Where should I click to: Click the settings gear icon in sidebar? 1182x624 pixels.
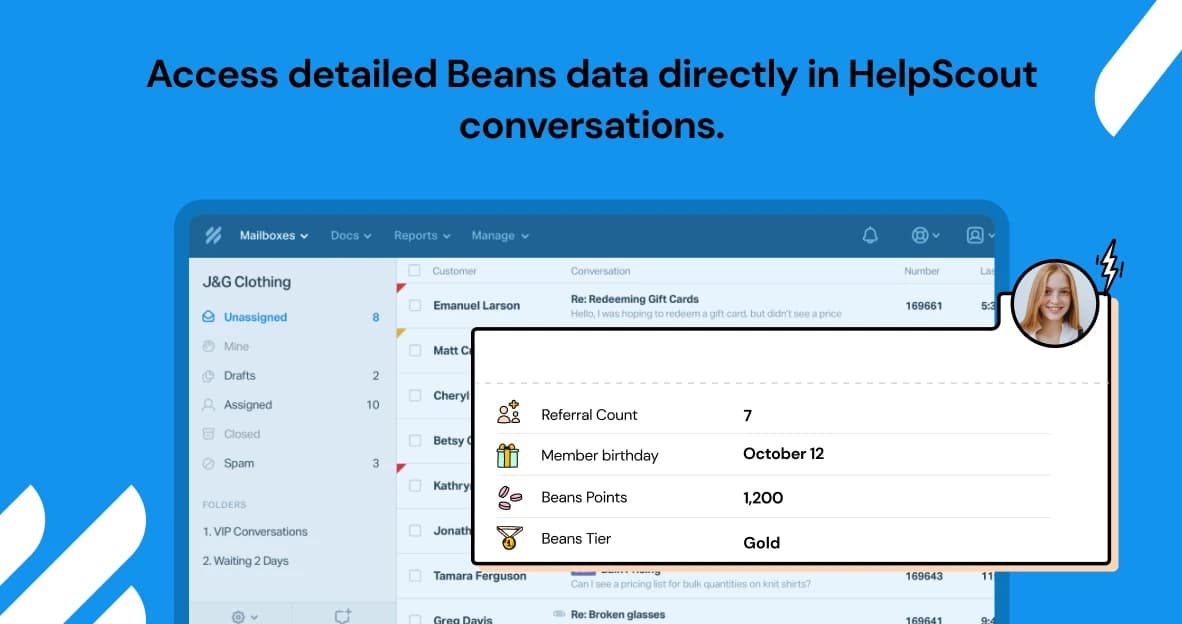[239, 616]
